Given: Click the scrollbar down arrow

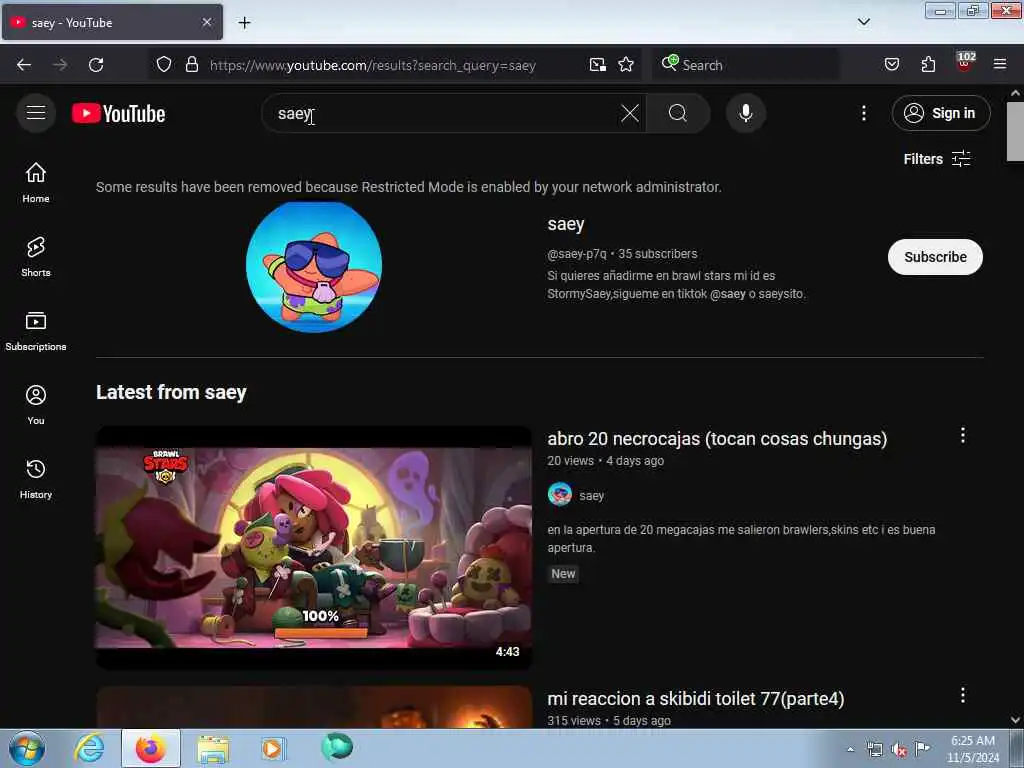Looking at the screenshot, I should pos(1015,720).
